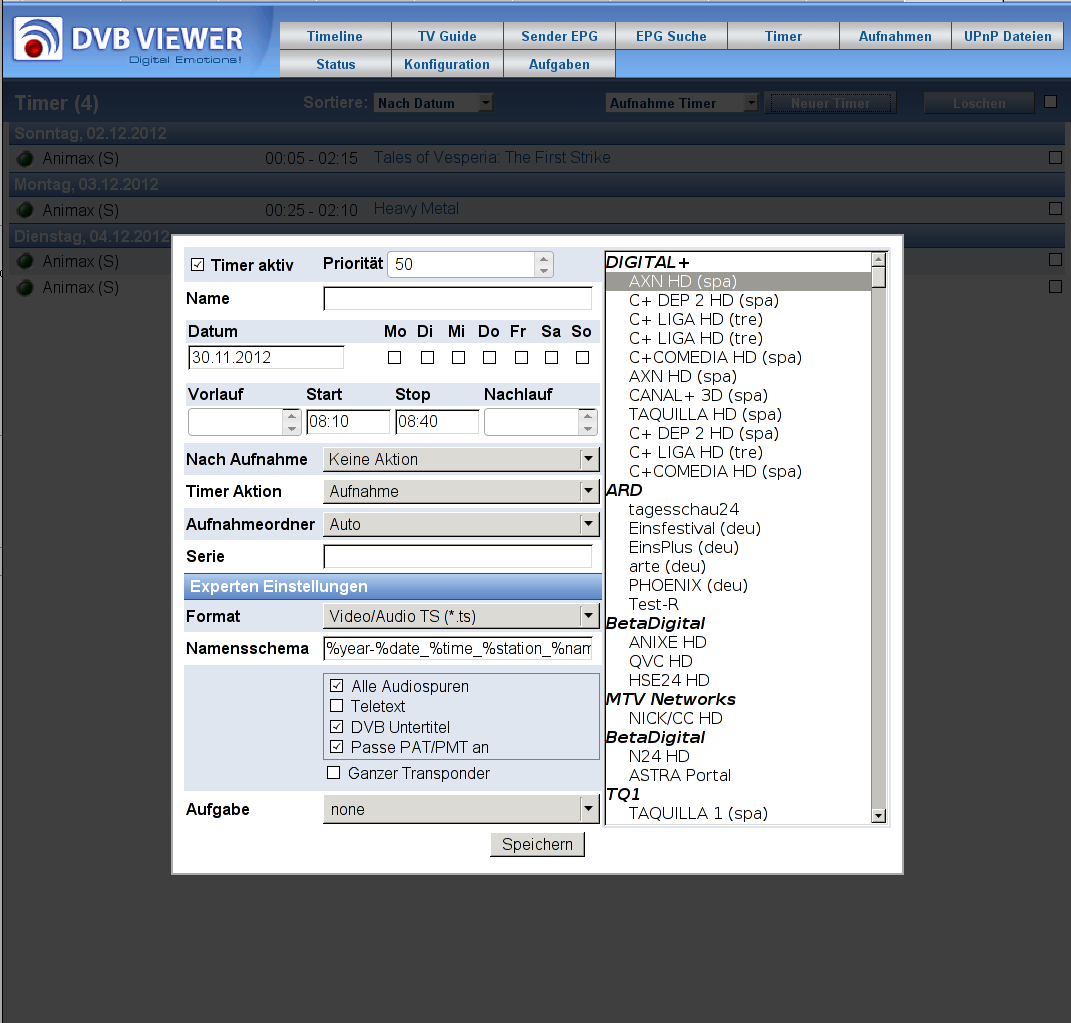This screenshot has width=1071, height=1023.
Task: Increase the Nachlauf value with up arrow
Action: pyautogui.click(x=587, y=416)
